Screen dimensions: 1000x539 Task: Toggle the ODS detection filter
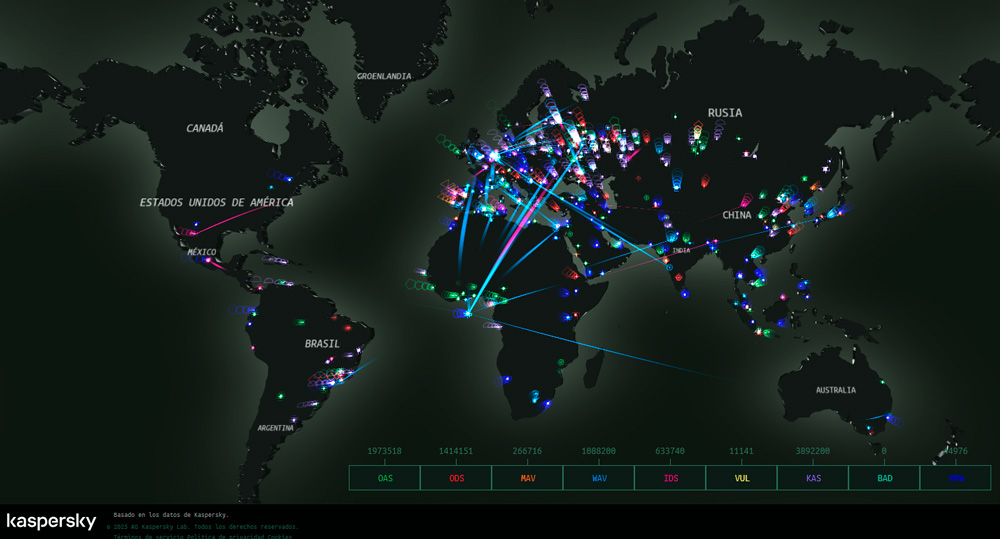pos(456,478)
